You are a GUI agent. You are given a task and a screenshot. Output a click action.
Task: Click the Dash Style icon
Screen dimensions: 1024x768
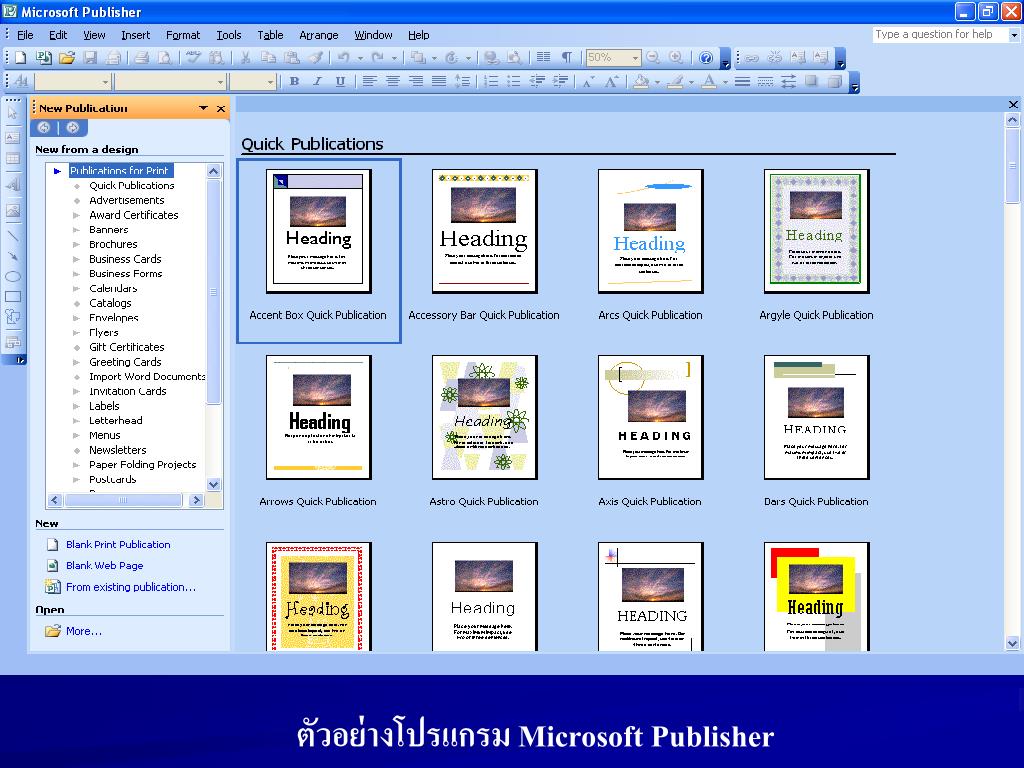tap(765, 82)
